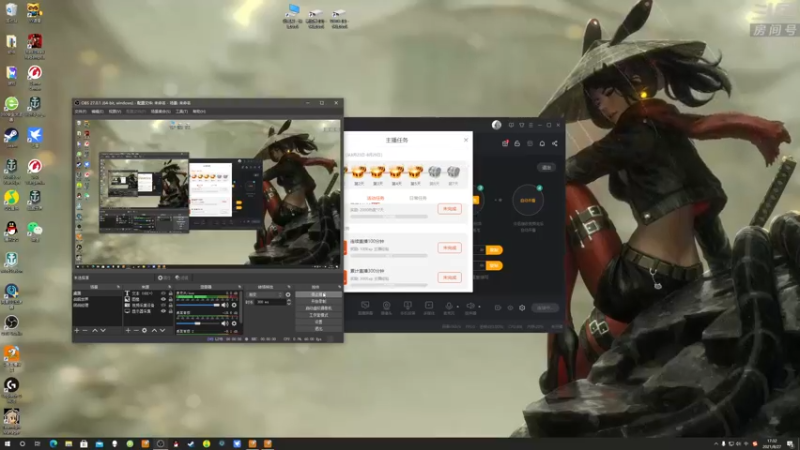Close the streamer tasks popup
This screenshot has height=450, width=800.
[x=466, y=140]
